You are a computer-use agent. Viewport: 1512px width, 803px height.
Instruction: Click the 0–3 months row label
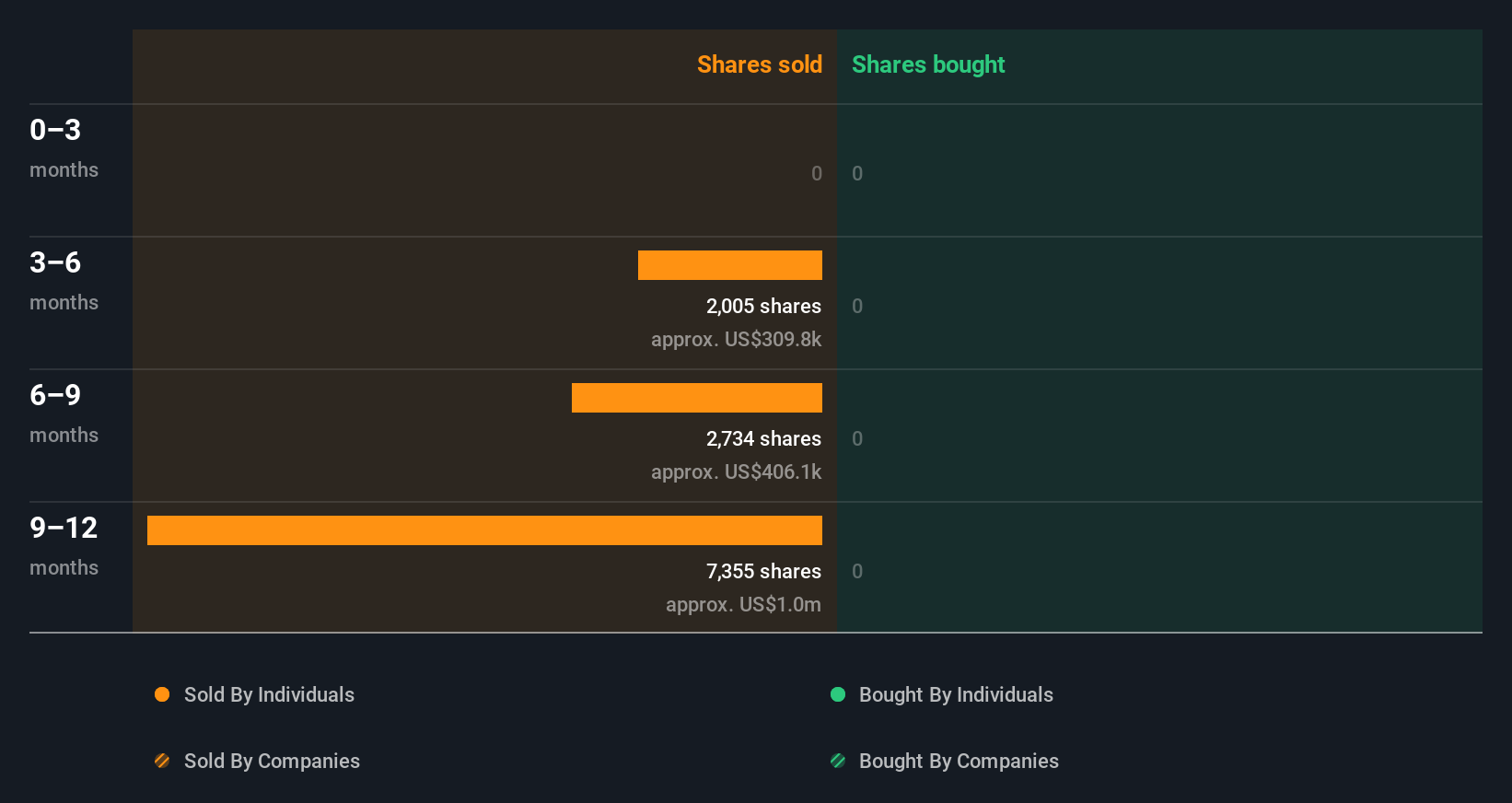[64, 148]
